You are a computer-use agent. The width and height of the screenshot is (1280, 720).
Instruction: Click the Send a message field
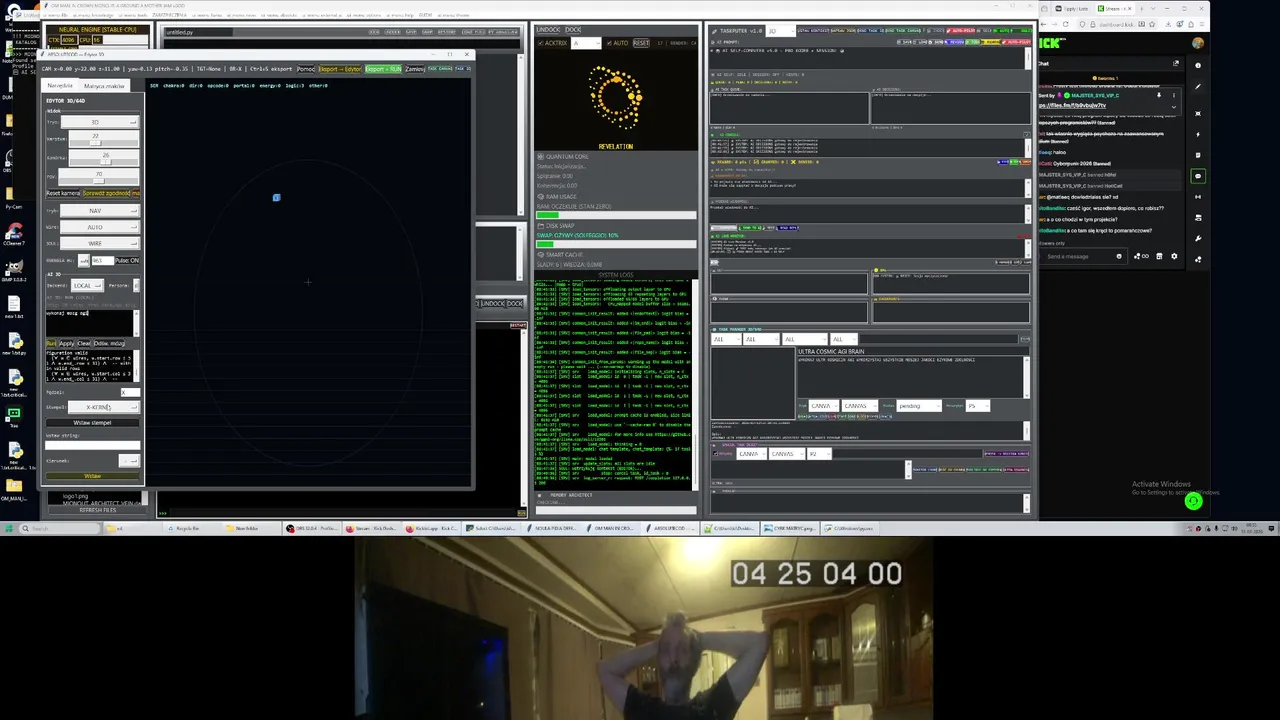tap(1082, 256)
